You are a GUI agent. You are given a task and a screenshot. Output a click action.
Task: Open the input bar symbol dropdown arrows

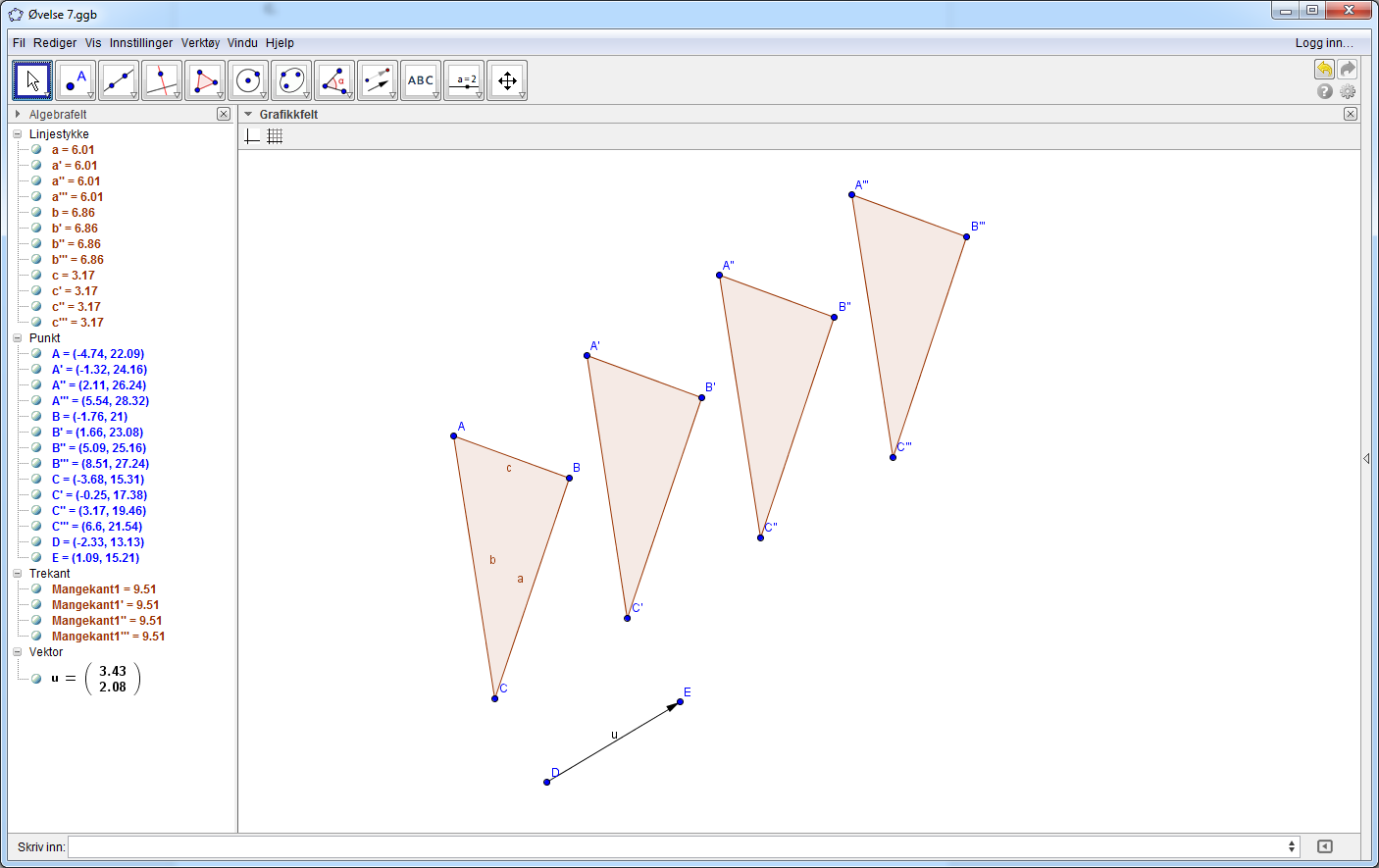[x=1292, y=846]
